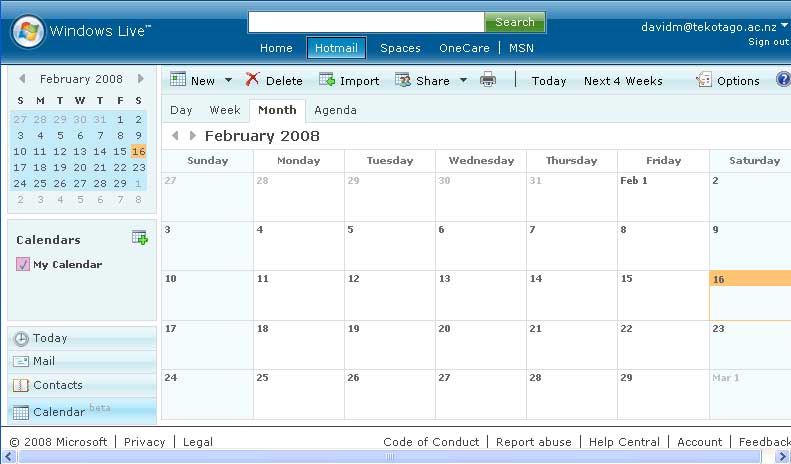This screenshot has height=464, width=791.
Task: Open the Privacy footer link
Action: pos(144,442)
